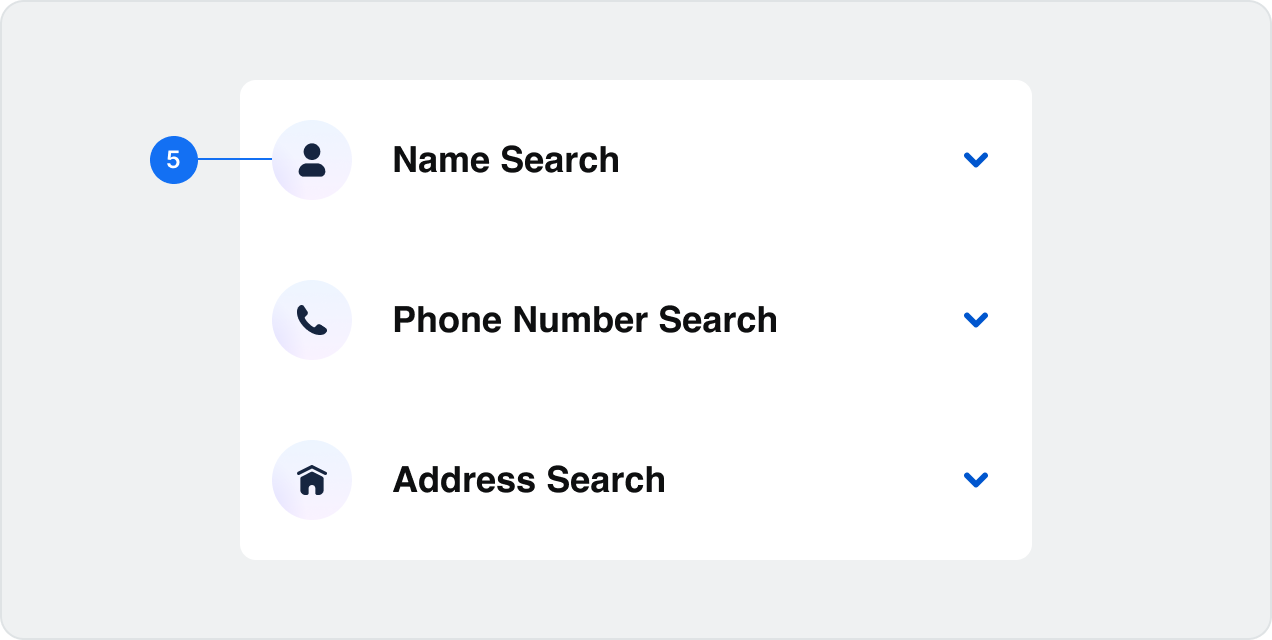Click the line connecting badge 5 to person icon
Image resolution: width=1272 pixels, height=640 pixels.
(x=235, y=159)
